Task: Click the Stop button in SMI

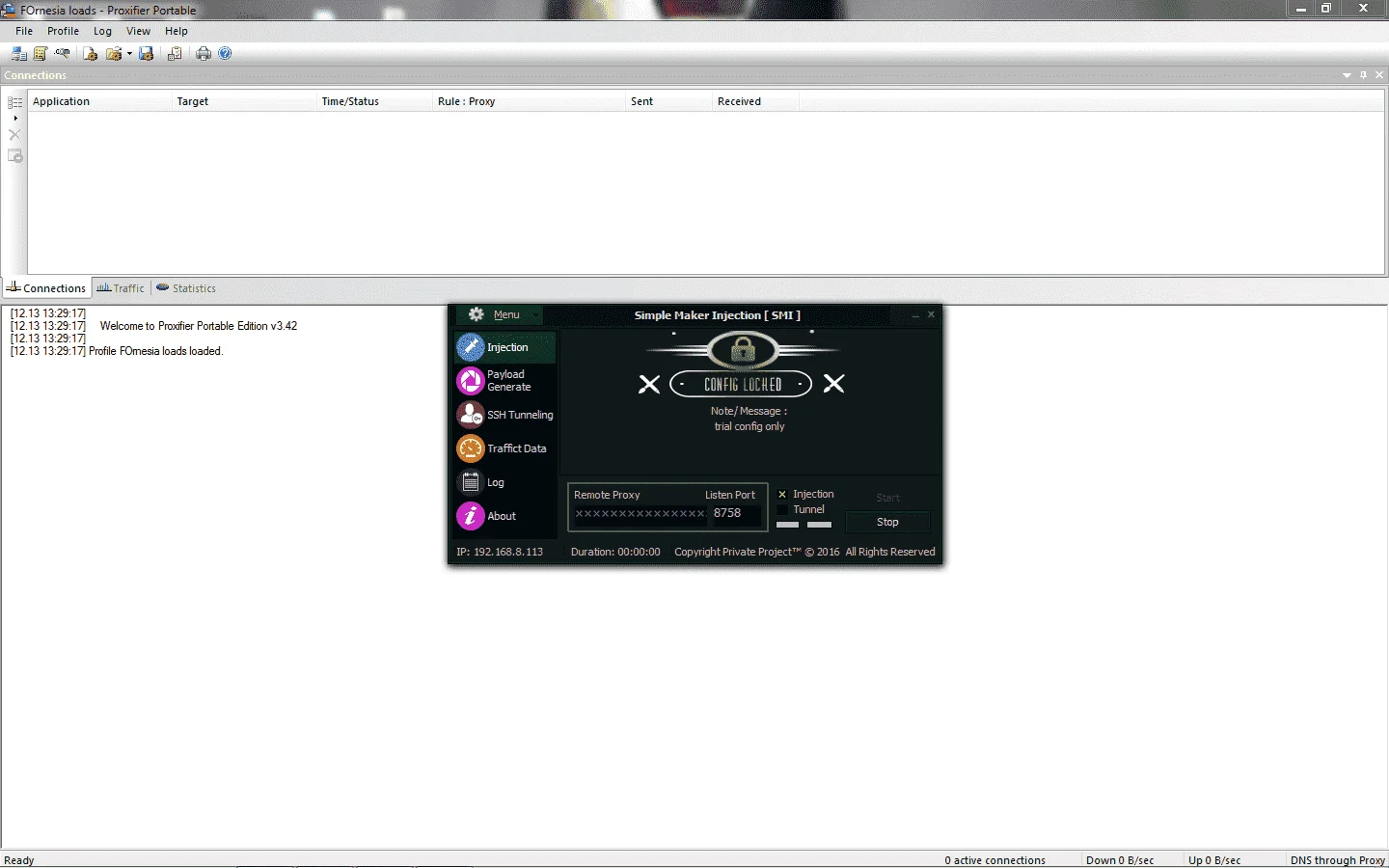Action: [887, 522]
